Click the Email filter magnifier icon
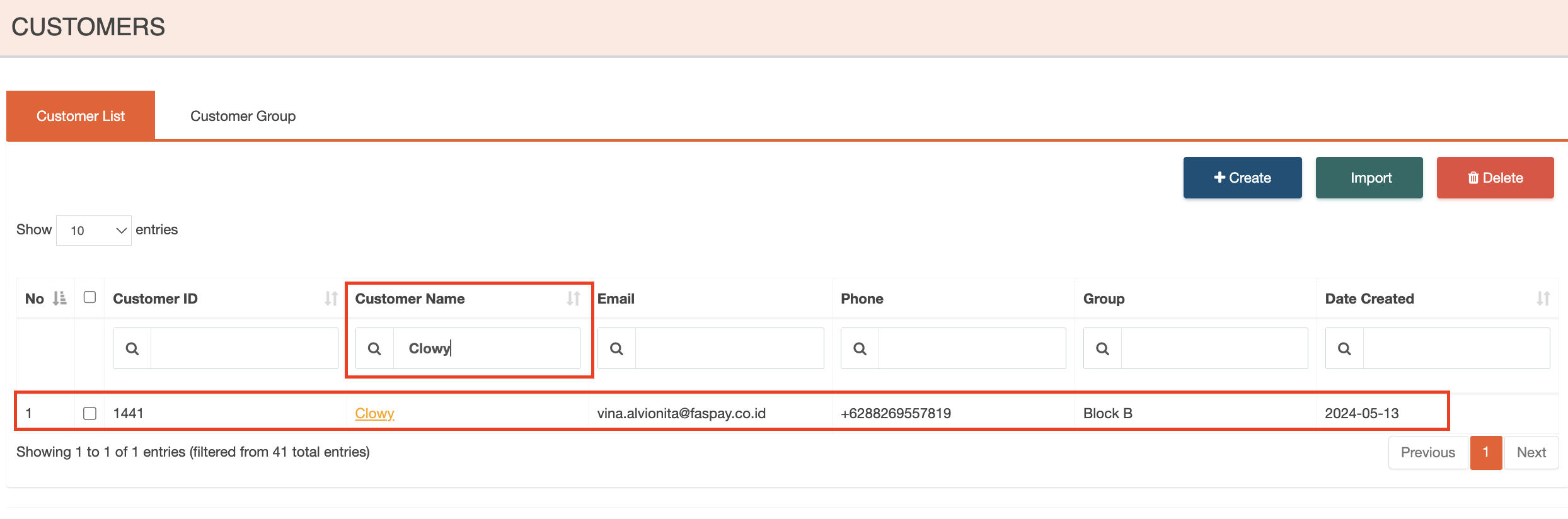1568x519 pixels. (x=616, y=348)
